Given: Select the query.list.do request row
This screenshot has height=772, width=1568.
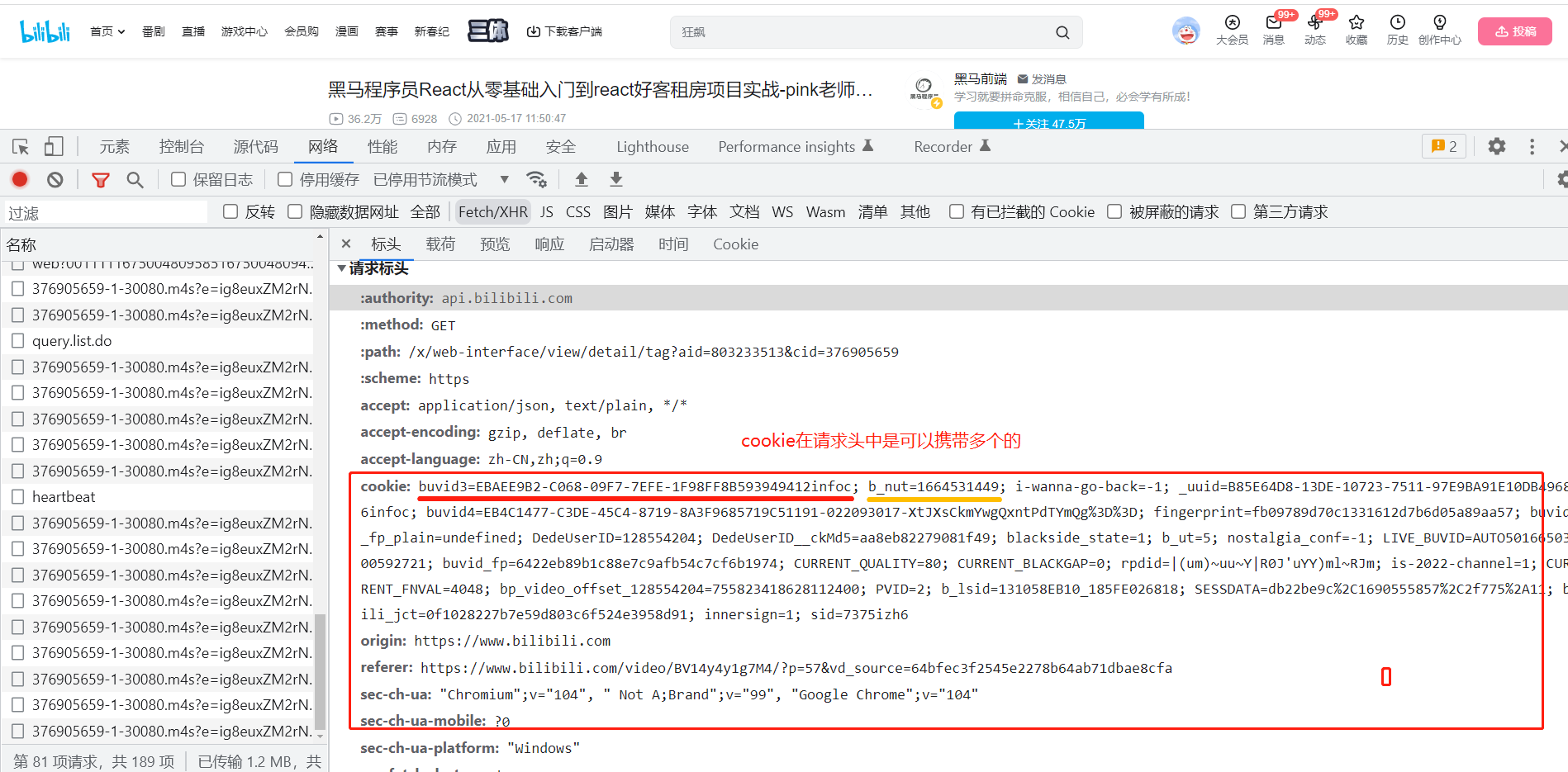Looking at the screenshot, I should [x=157, y=340].
